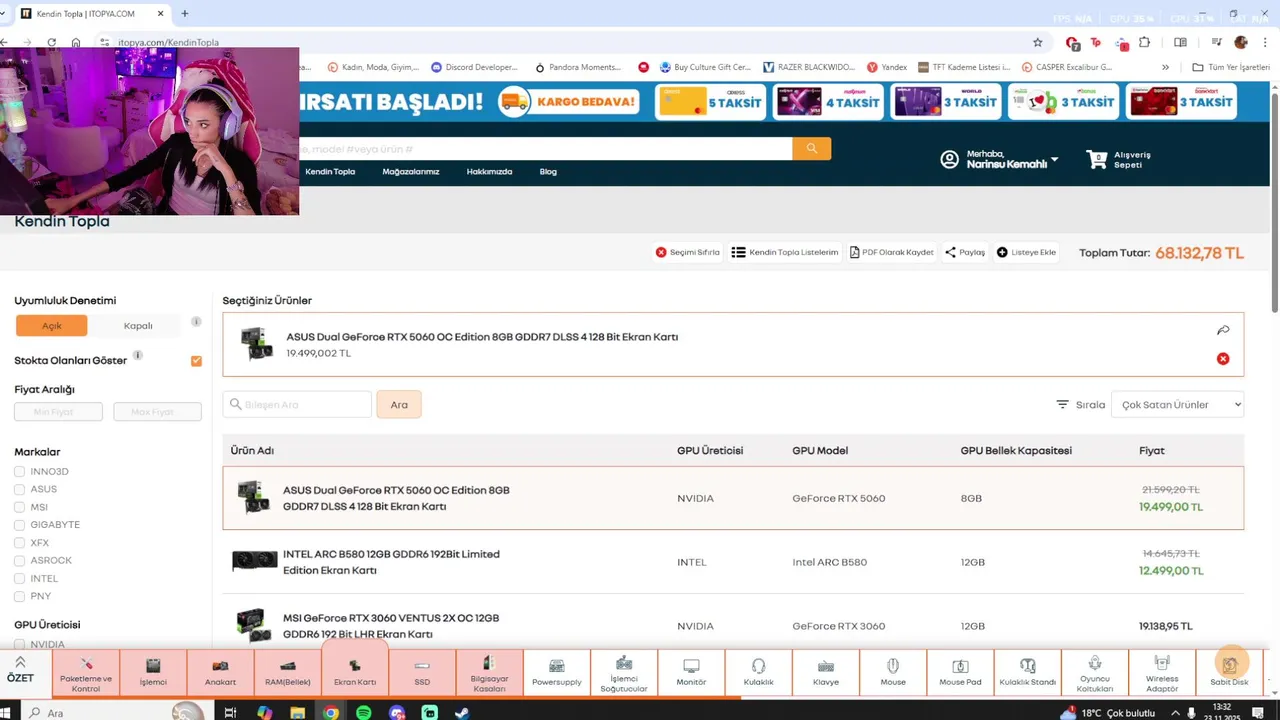The image size is (1280, 720).
Task: Open the Mağazalarımız menu item
Action: coord(411,172)
